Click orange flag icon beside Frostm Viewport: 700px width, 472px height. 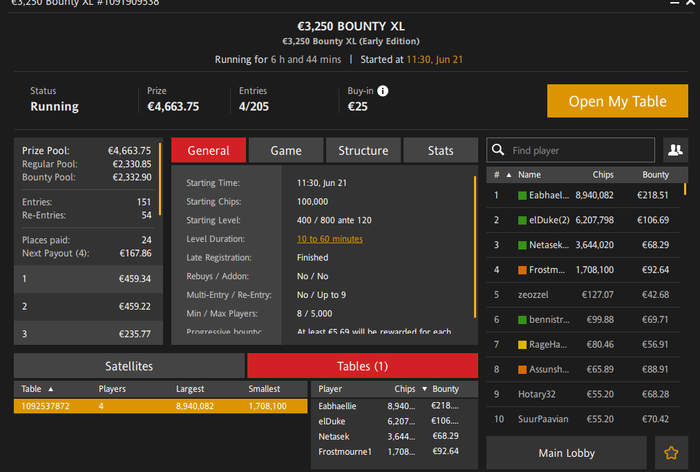pos(522,270)
